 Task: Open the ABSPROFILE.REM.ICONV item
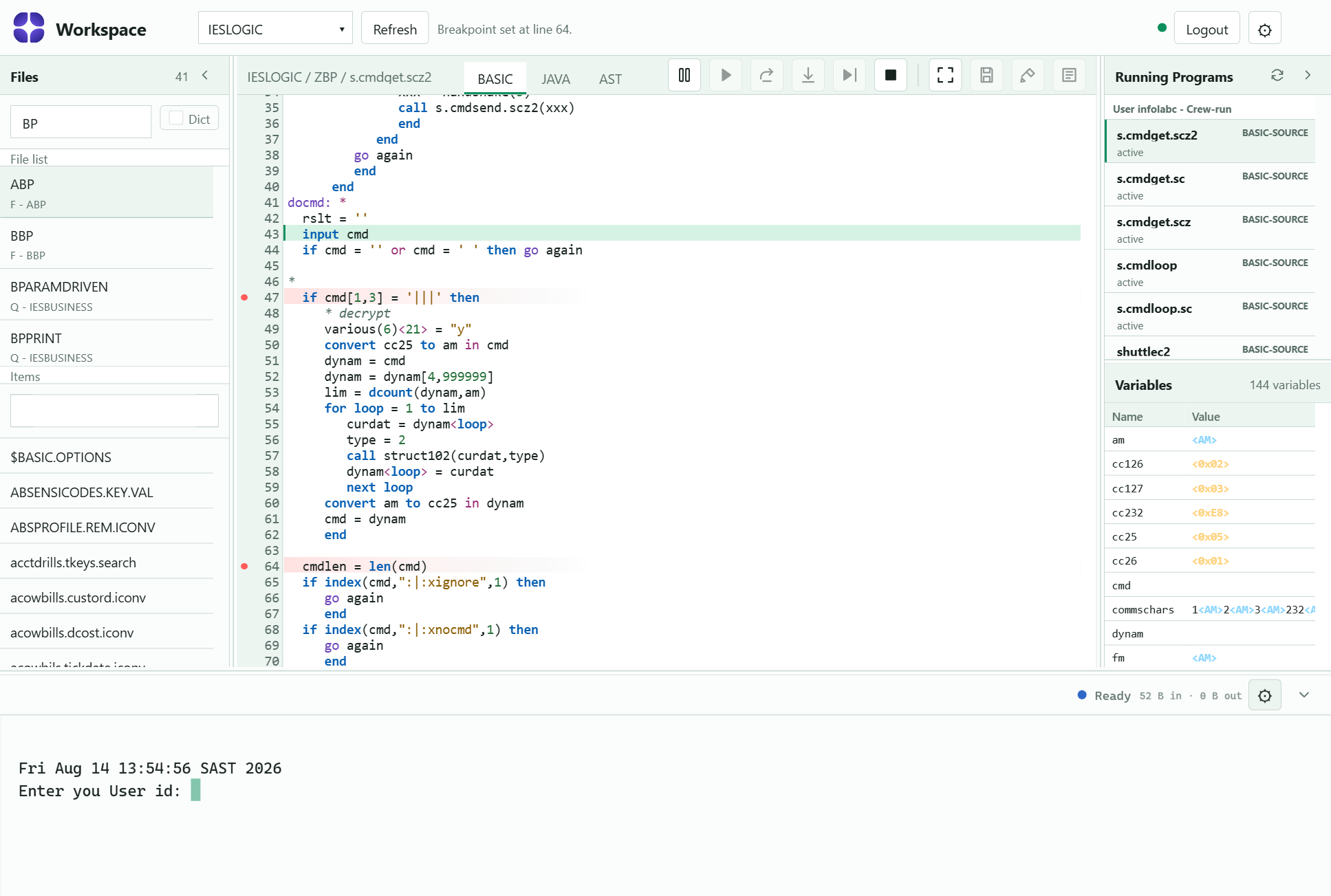[x=107, y=527]
